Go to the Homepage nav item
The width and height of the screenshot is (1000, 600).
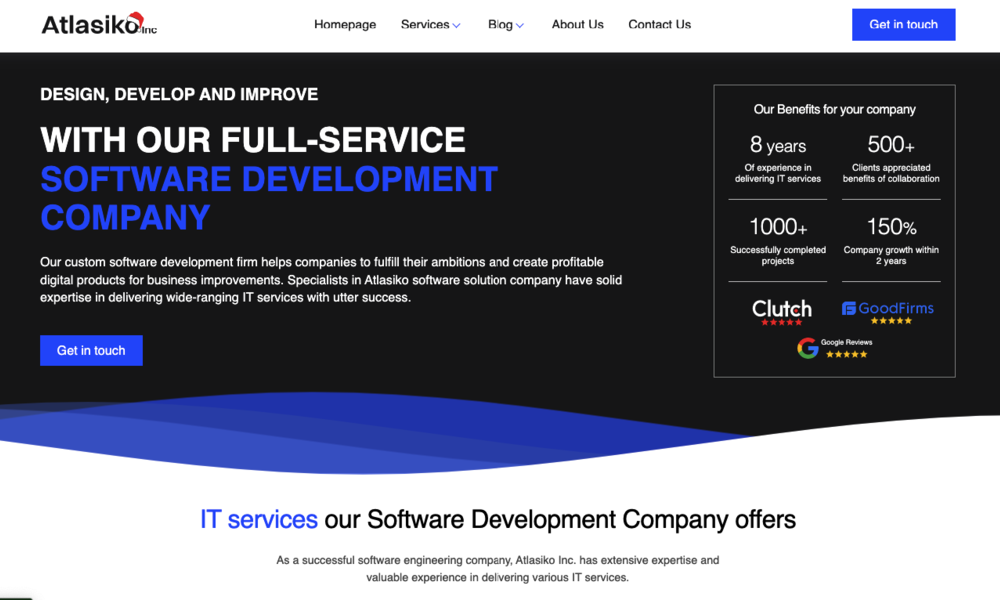coord(345,24)
